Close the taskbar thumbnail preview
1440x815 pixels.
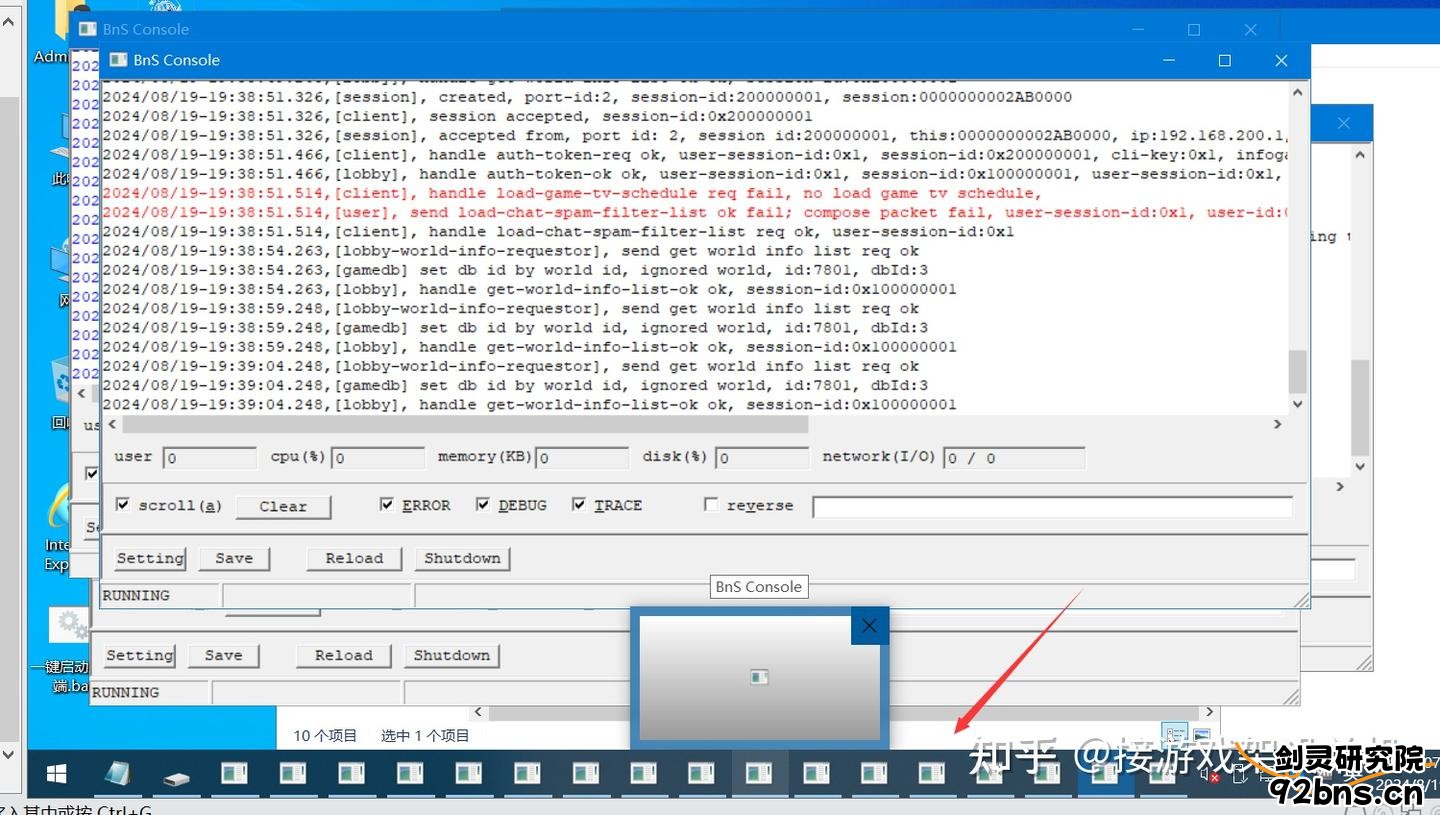tap(869, 626)
